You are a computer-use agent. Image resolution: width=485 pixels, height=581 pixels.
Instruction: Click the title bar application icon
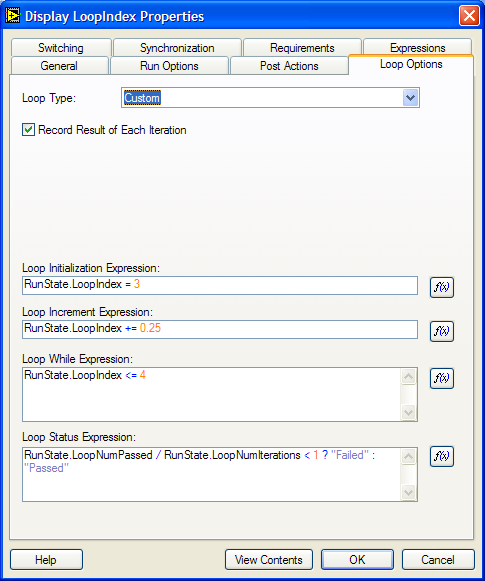click(12, 16)
